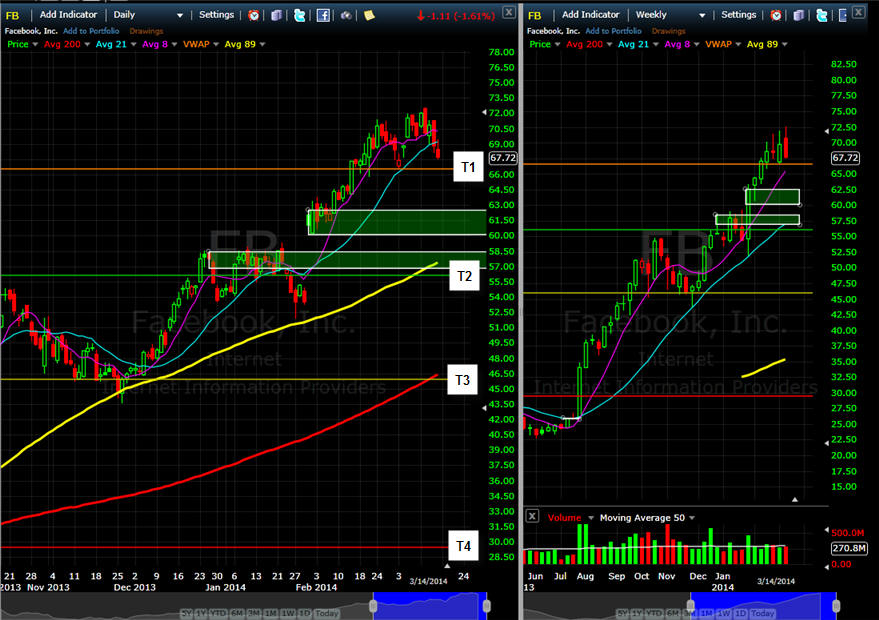Share Weekly chart via Twitter icon
Image resolution: width=879 pixels, height=620 pixels.
point(822,15)
